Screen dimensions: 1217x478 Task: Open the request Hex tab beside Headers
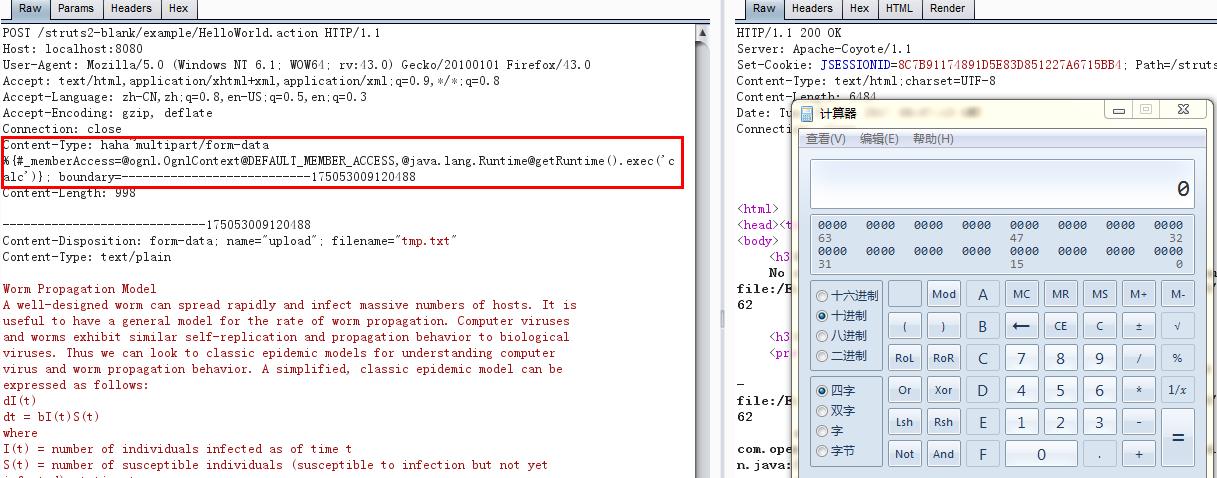[x=178, y=8]
